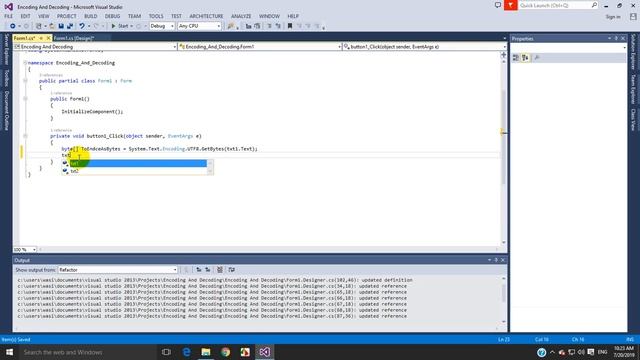
Task: Switch to Form1.cs [Design] tab
Action: 74,38
